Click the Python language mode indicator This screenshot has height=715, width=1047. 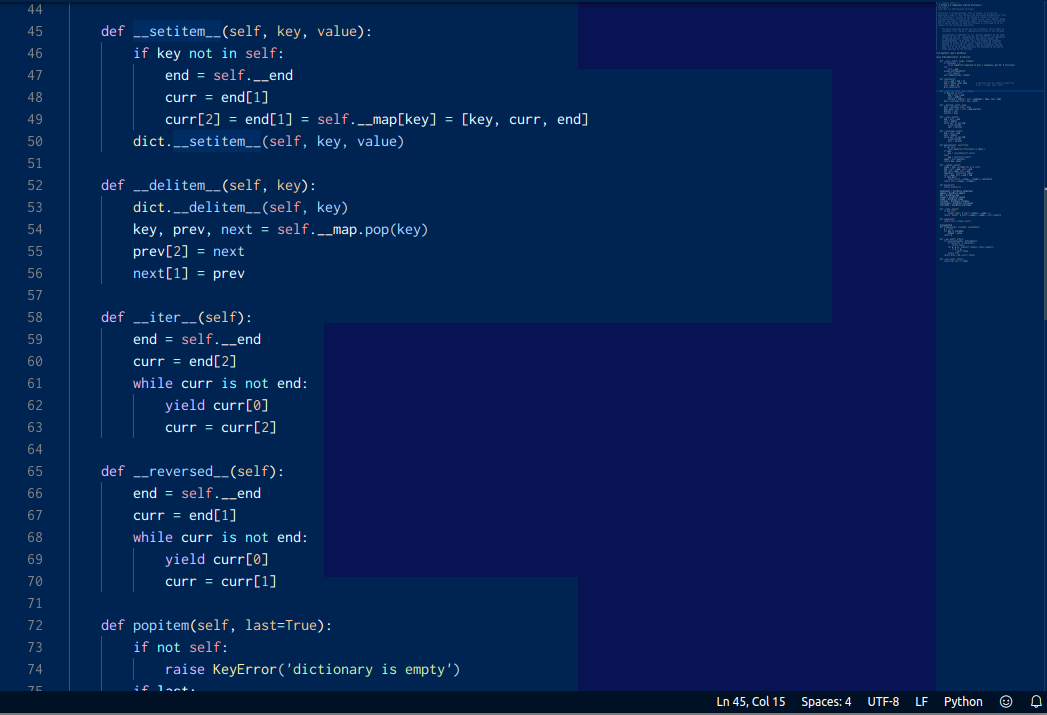click(x=962, y=701)
